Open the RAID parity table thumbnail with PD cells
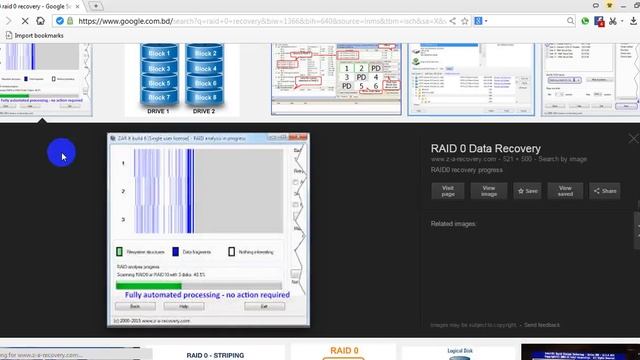 tap(336, 79)
